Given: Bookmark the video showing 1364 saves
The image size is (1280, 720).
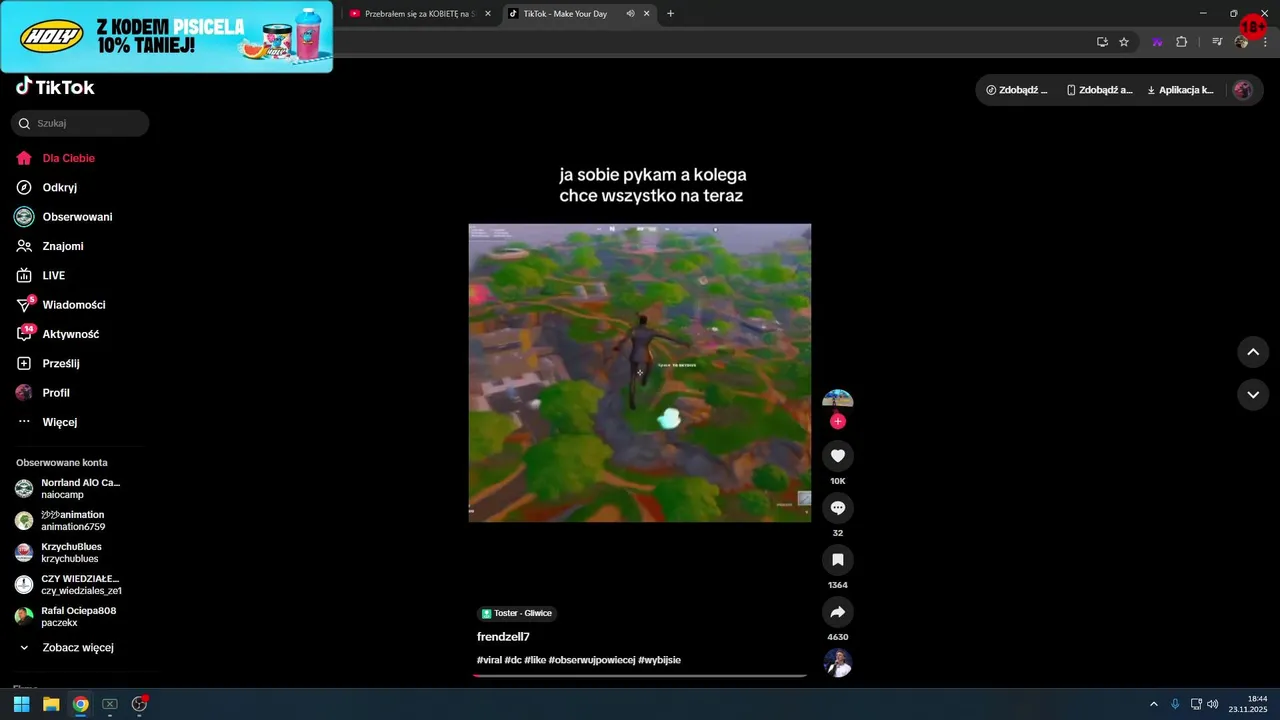Looking at the screenshot, I should pos(838,560).
